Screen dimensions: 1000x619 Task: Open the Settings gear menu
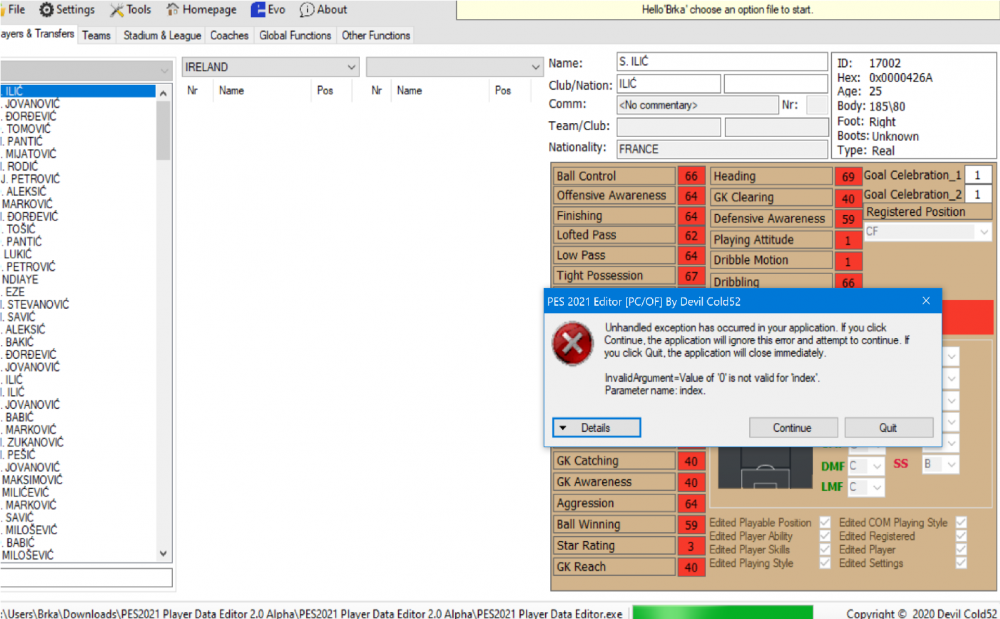[x=47, y=10]
